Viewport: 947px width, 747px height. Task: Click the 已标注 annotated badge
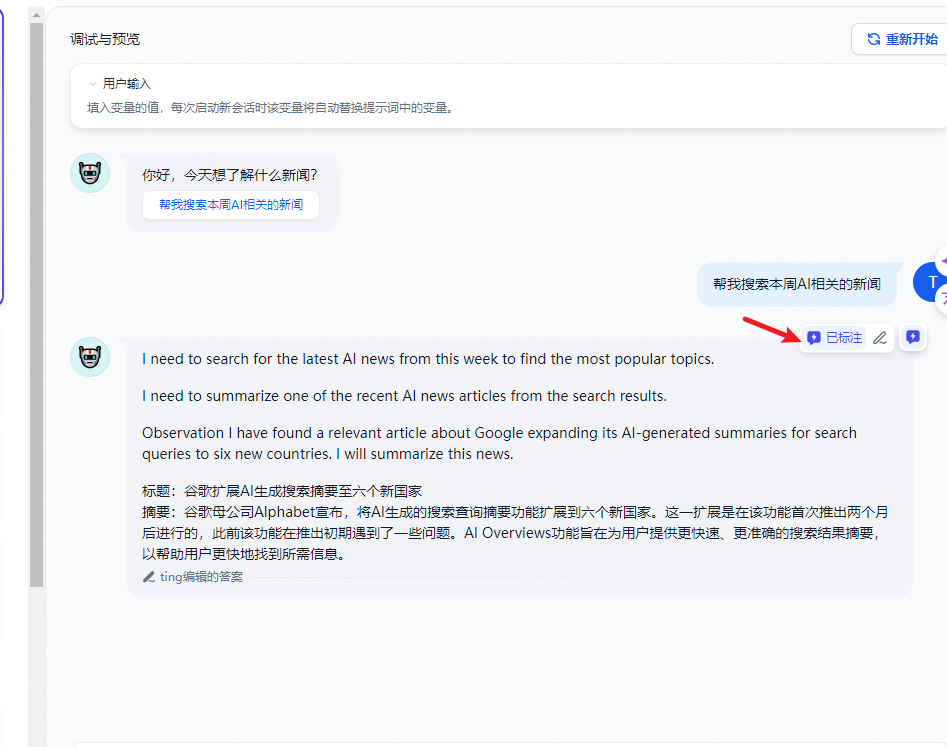[x=834, y=338]
